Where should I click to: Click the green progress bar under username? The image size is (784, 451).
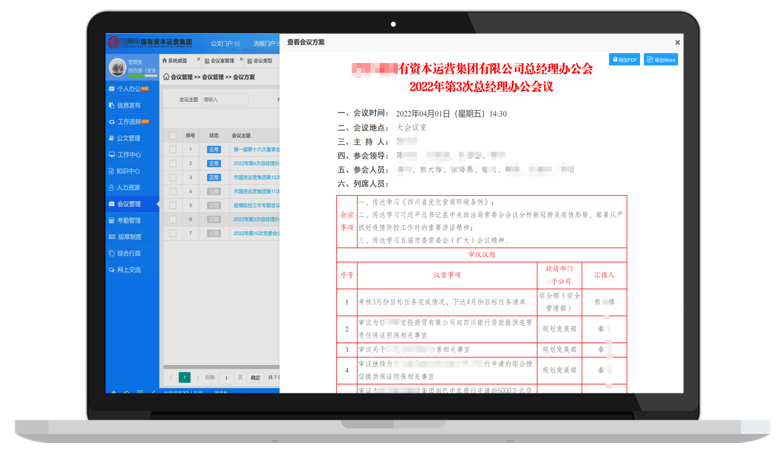(136, 76)
